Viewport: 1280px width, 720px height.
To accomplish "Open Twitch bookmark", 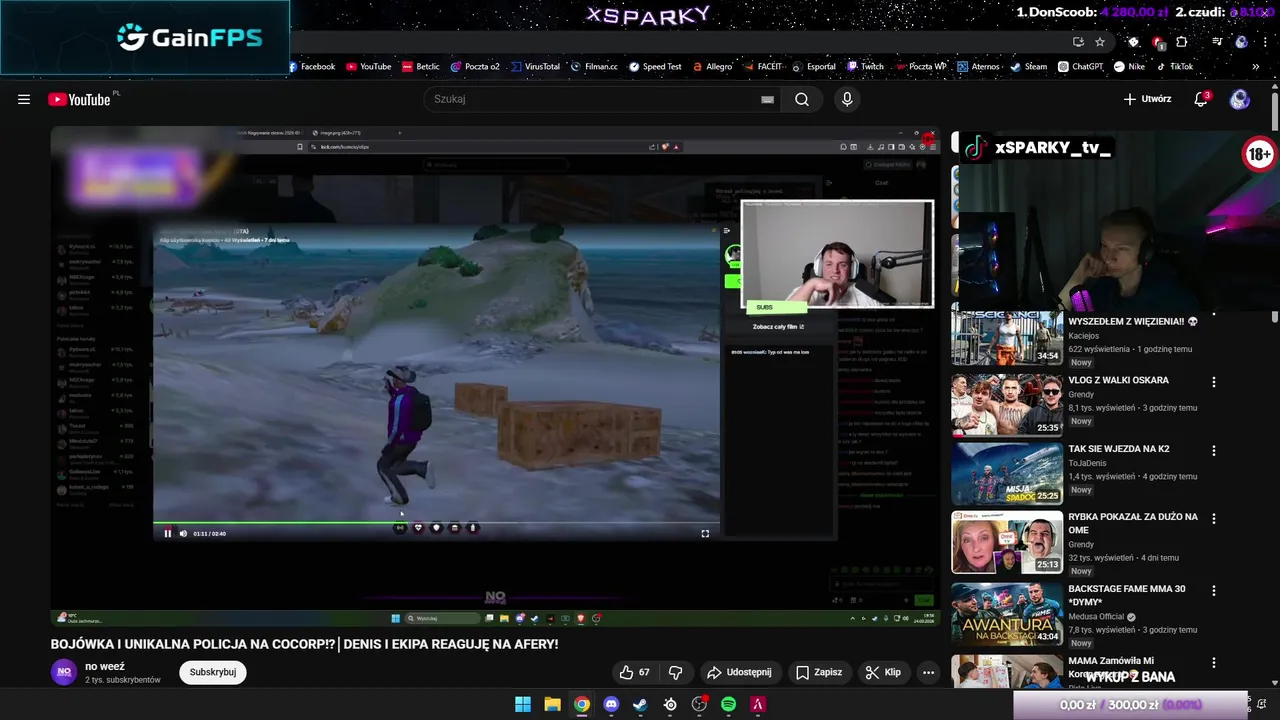I will click(866, 67).
